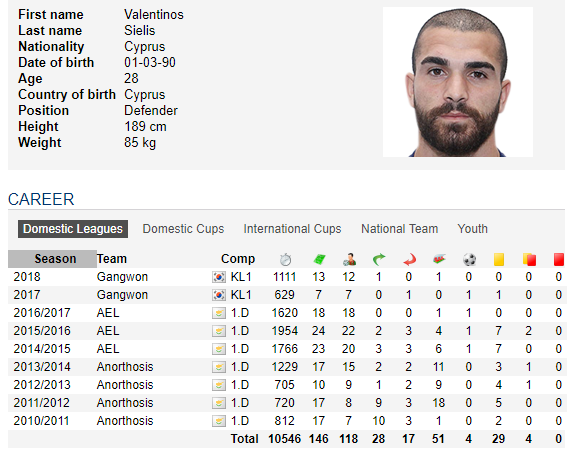
Task: Click the lineups player icon
Action: 349,259
